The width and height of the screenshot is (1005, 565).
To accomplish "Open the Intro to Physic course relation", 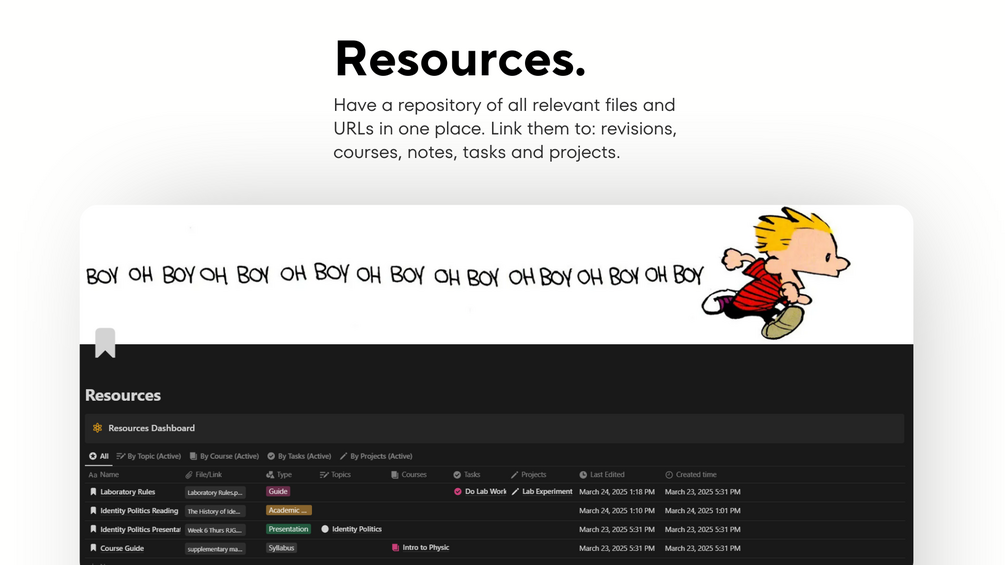I will 420,548.
